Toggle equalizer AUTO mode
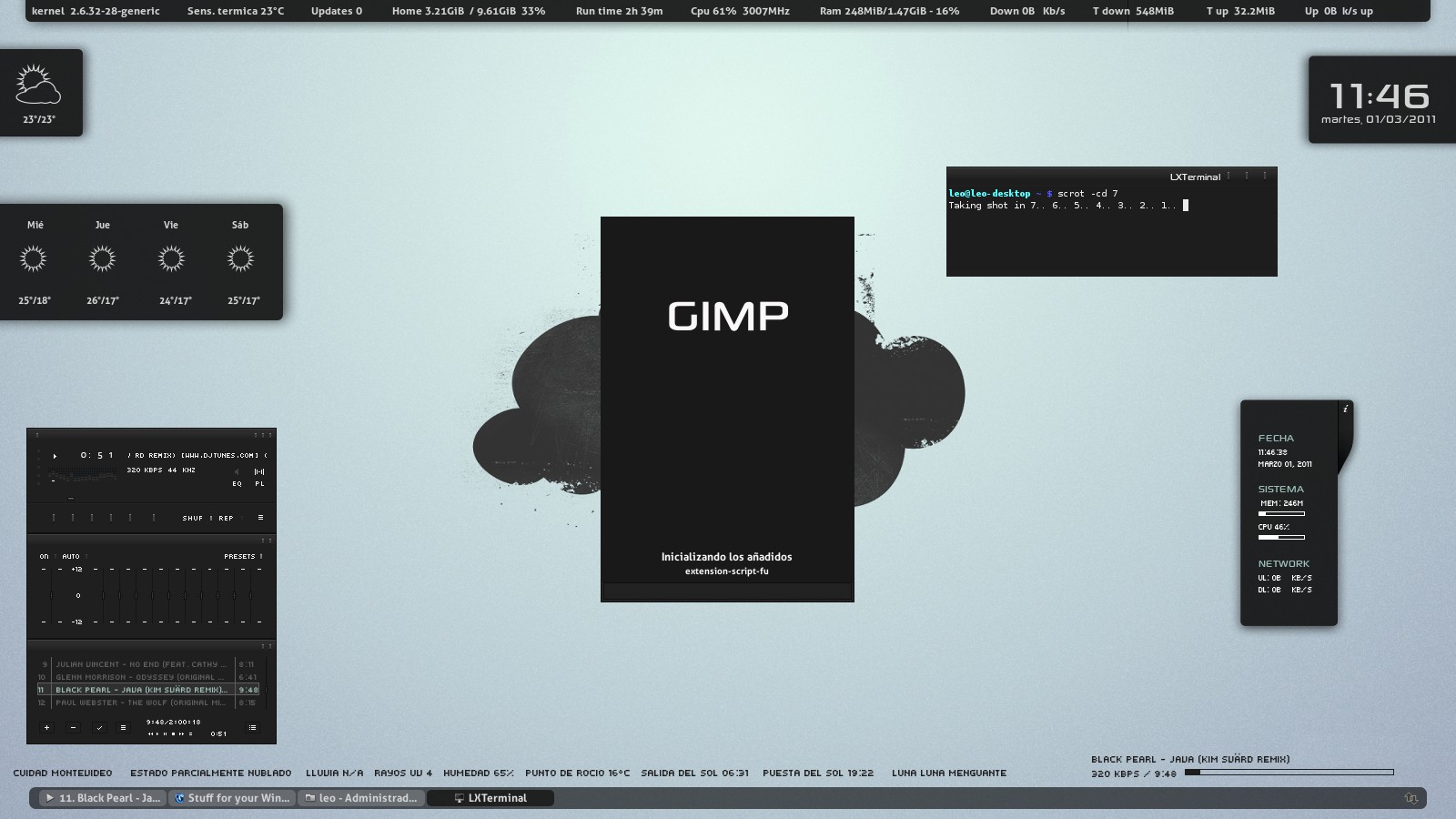The image size is (1456, 819). point(71,556)
